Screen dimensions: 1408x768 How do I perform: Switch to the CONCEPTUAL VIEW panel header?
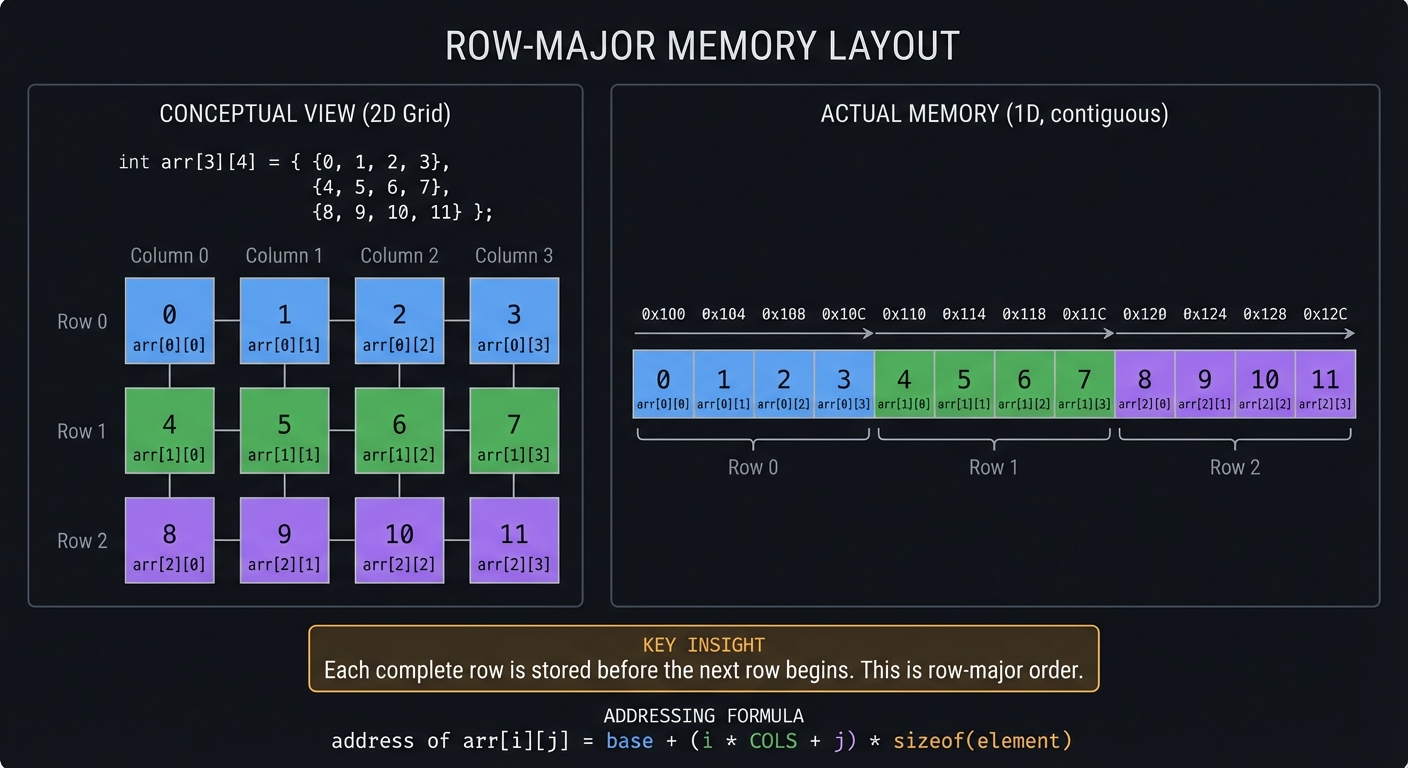pyautogui.click(x=305, y=113)
